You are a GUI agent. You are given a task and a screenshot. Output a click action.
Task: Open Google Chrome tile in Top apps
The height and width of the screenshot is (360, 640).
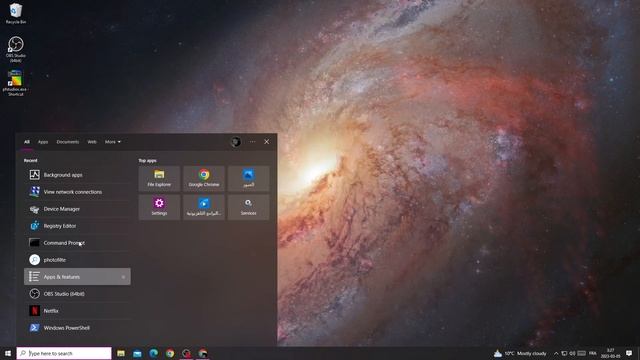pos(204,178)
